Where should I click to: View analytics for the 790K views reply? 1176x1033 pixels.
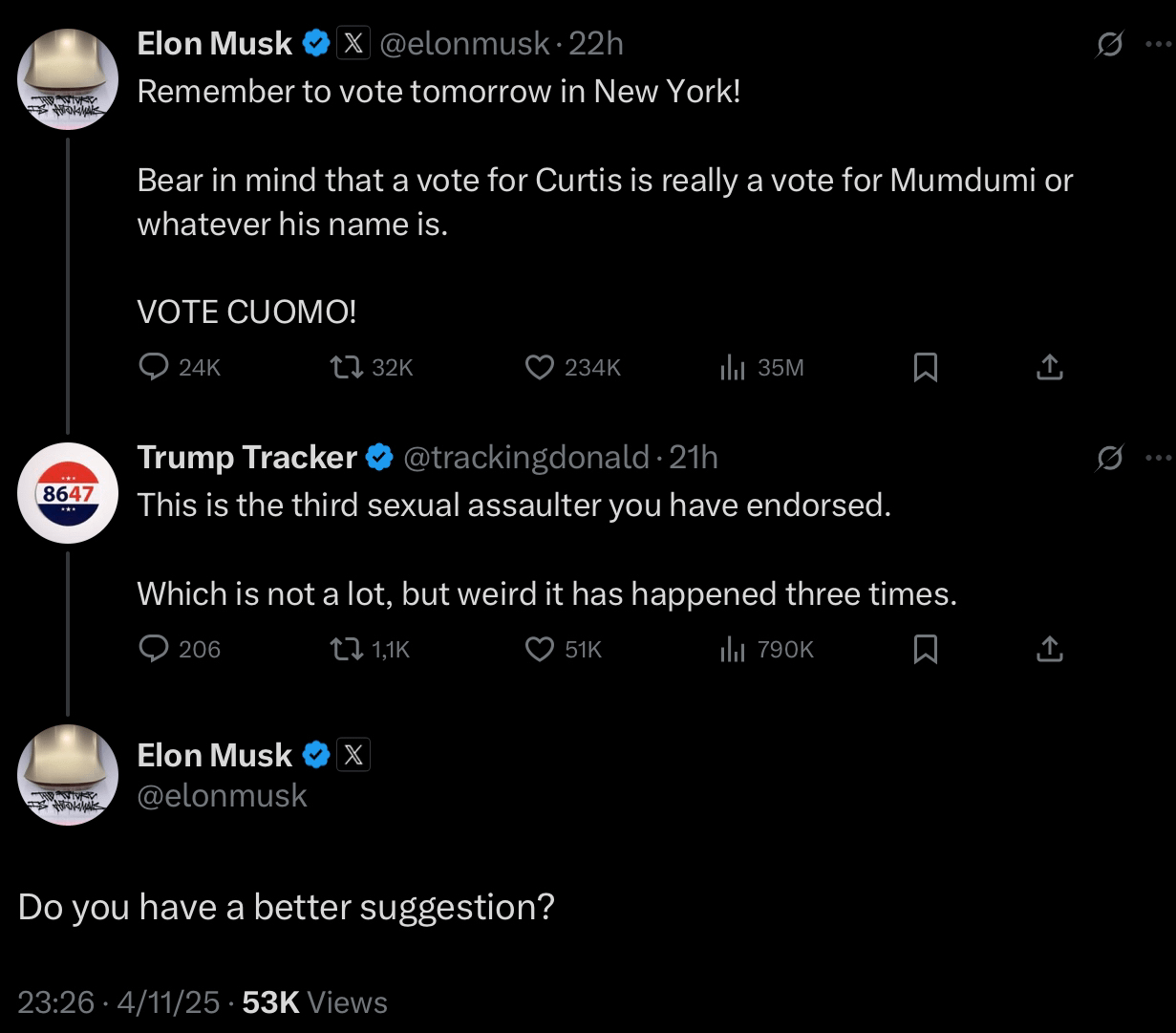tap(733, 650)
